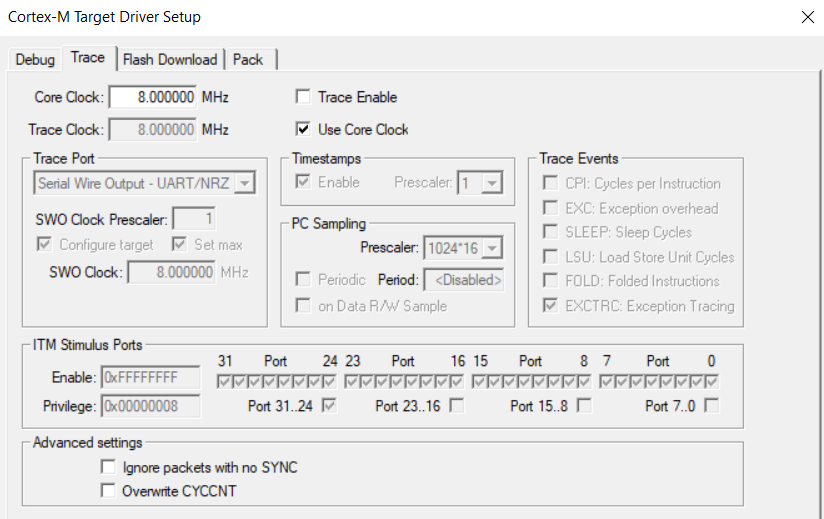This screenshot has height=519, width=824.
Task: Check the Port 7..0 privilege box
Action: 713,405
